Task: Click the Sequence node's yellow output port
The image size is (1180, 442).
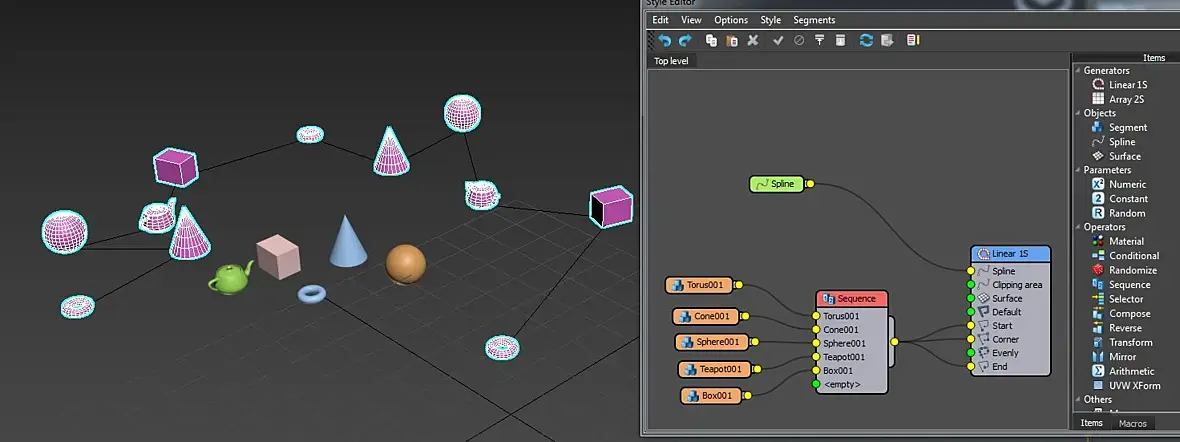Action: (x=894, y=342)
